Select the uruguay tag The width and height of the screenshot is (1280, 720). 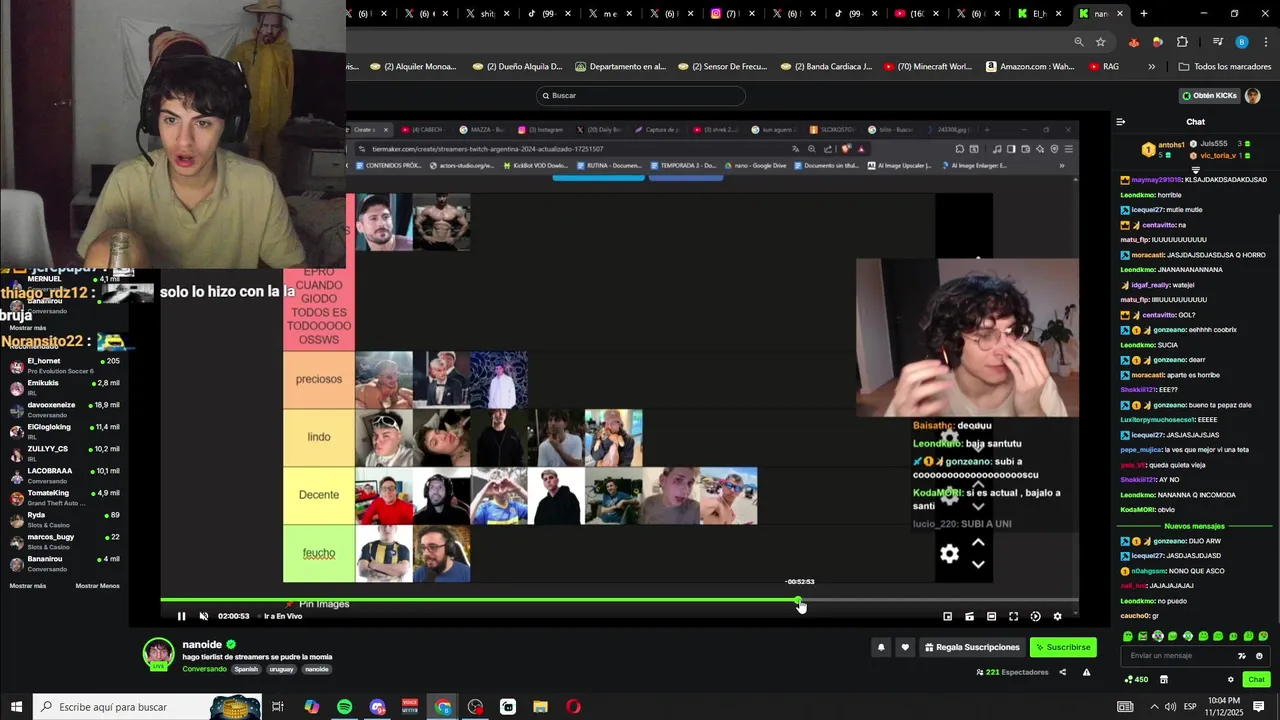281,669
